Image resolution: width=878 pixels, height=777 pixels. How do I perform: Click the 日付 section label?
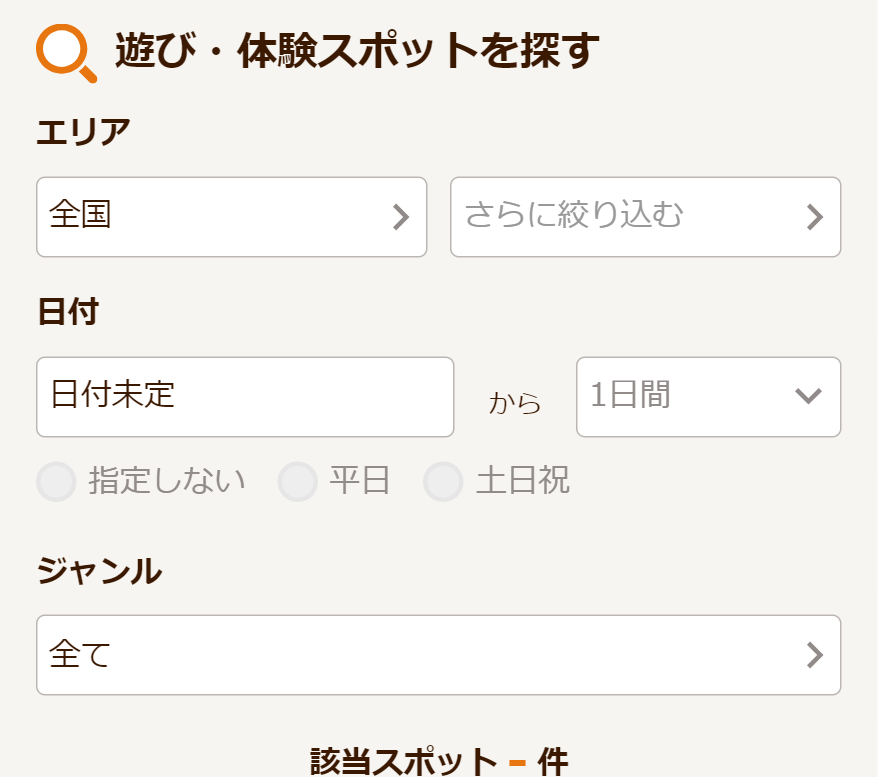tap(67, 312)
